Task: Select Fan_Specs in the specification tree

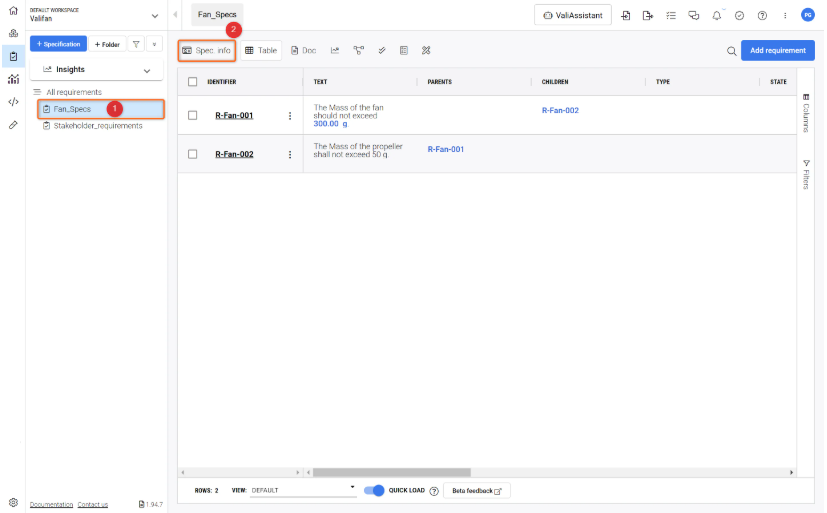Action: click(x=101, y=109)
